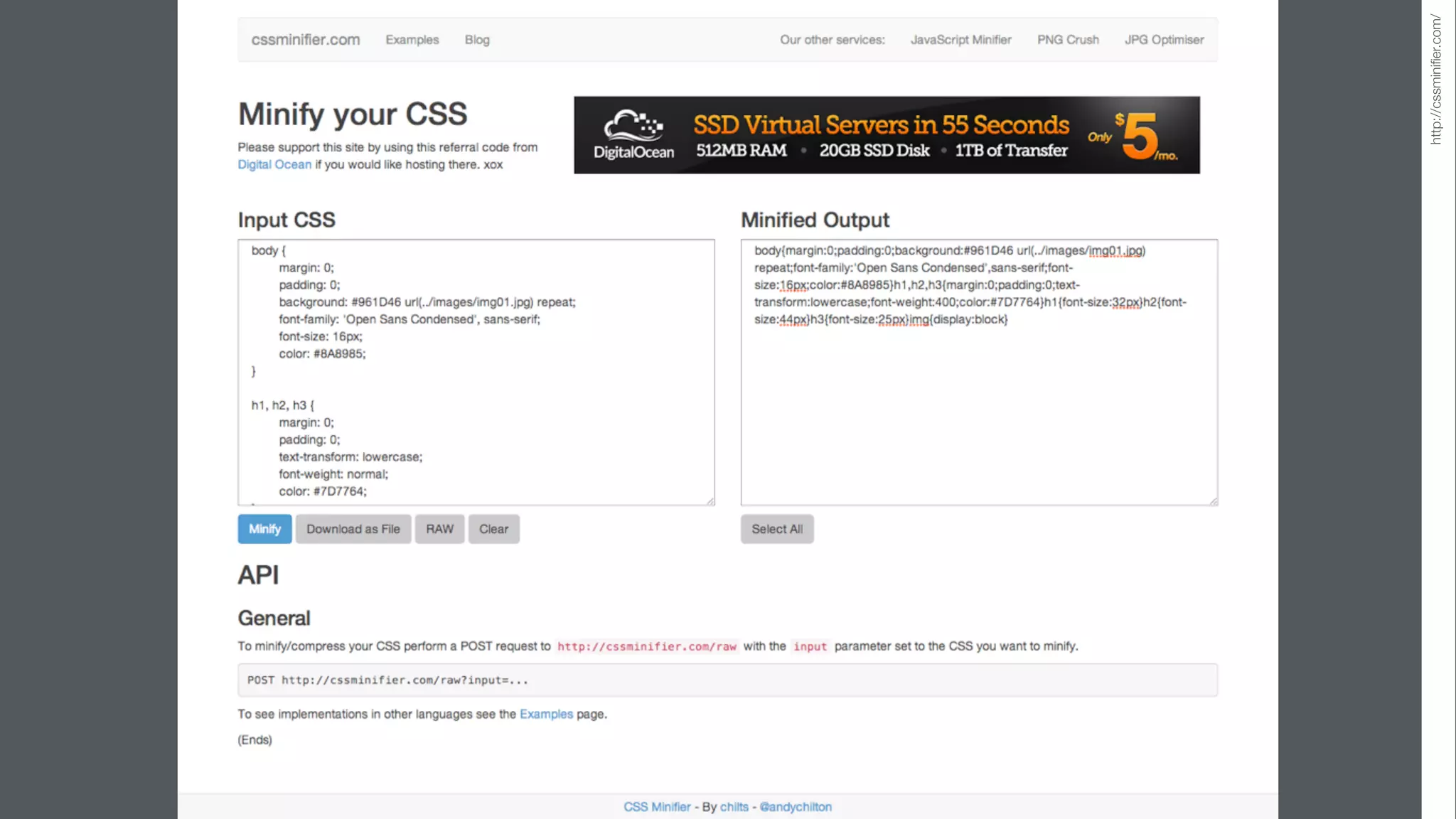Click the red 'input' parameter code text

[x=810, y=646]
